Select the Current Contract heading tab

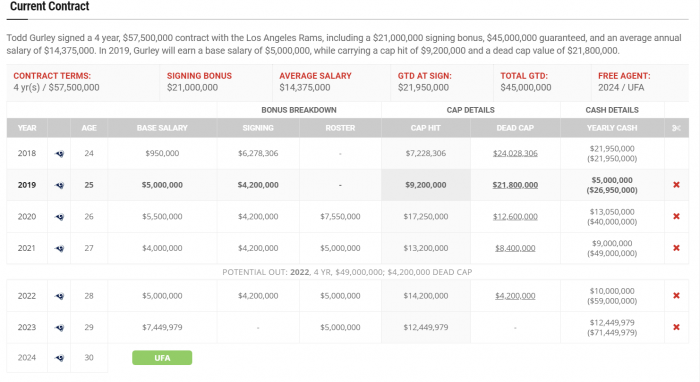pos(50,6)
